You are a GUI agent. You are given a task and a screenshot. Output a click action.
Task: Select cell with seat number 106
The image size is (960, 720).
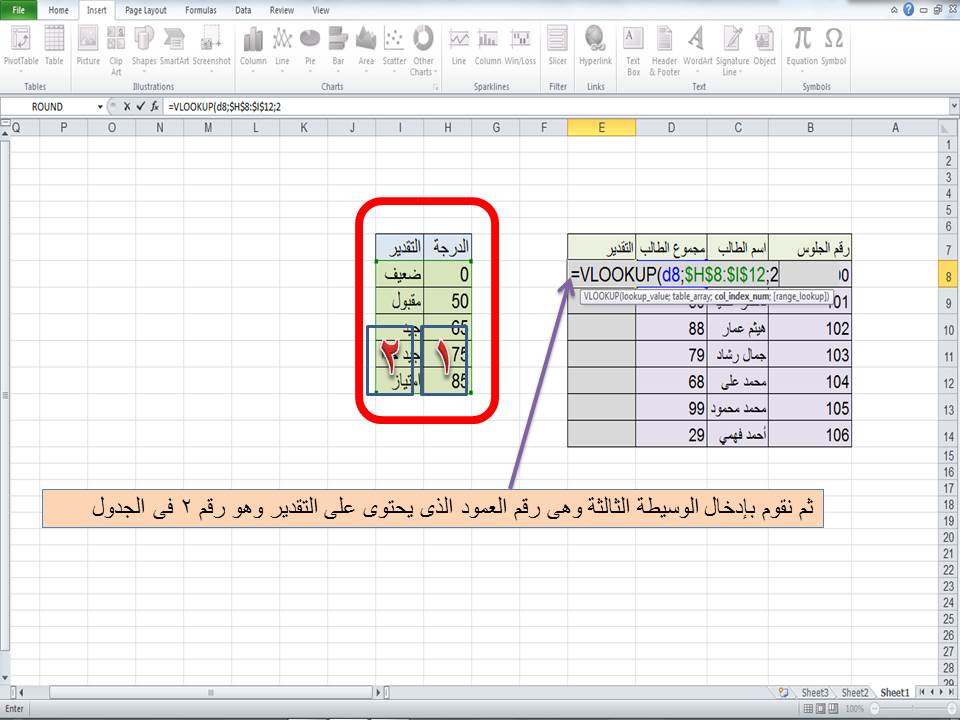(809, 435)
